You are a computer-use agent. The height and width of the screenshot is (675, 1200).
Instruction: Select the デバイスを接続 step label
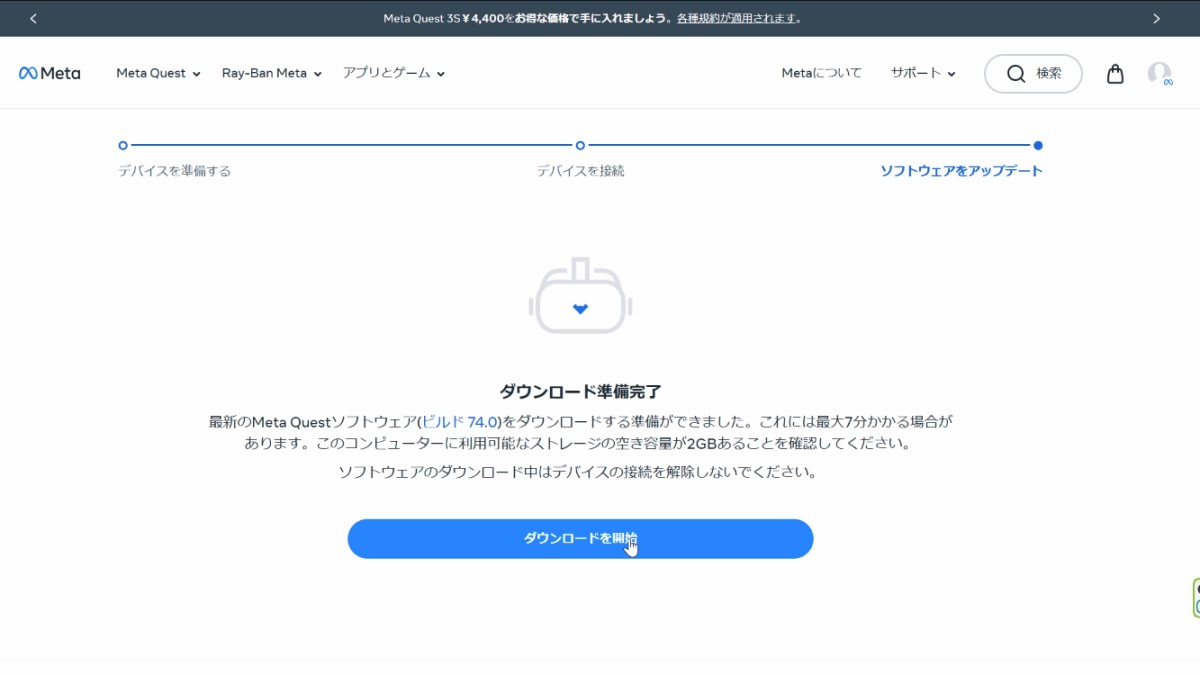(580, 171)
